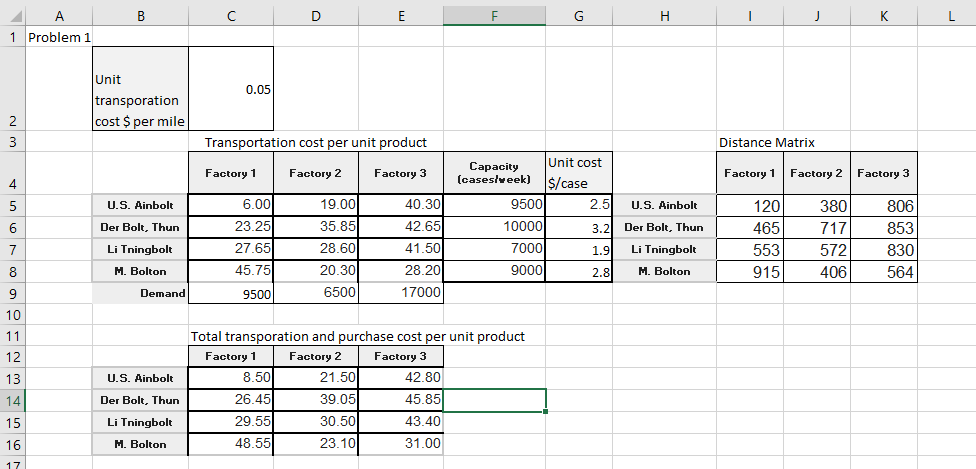The height and width of the screenshot is (469, 976).
Task: Select distance cell 406
Action: (x=817, y=272)
